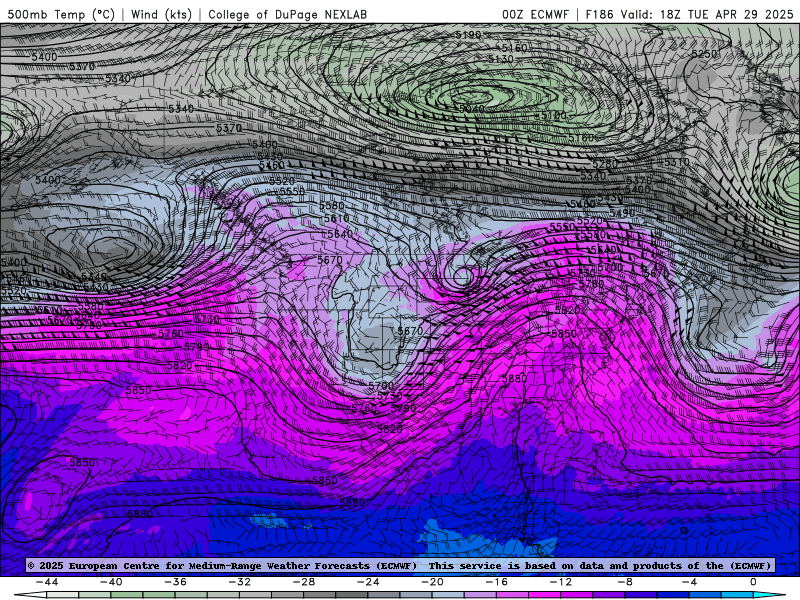Screen dimensions: 800x600
Task: Click the '5130' contour label
Action: pos(501,59)
